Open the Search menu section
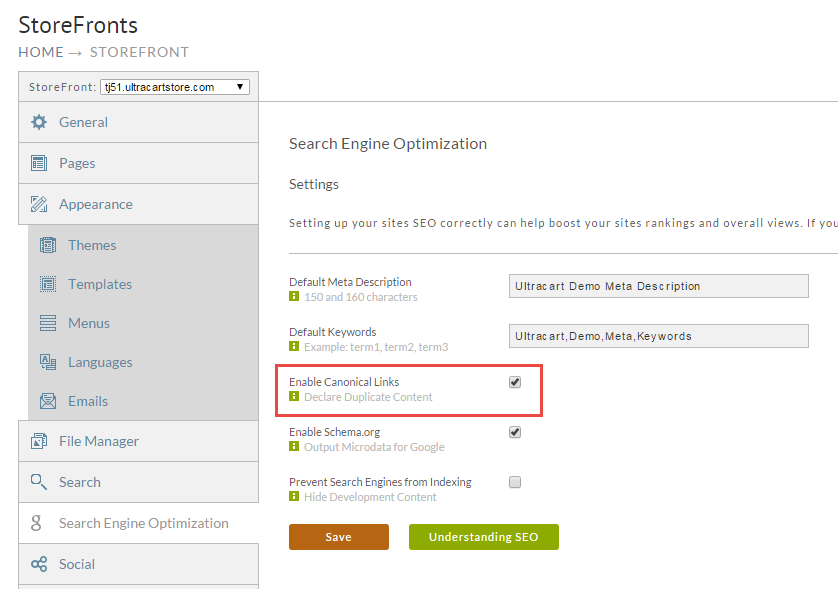 [x=138, y=482]
